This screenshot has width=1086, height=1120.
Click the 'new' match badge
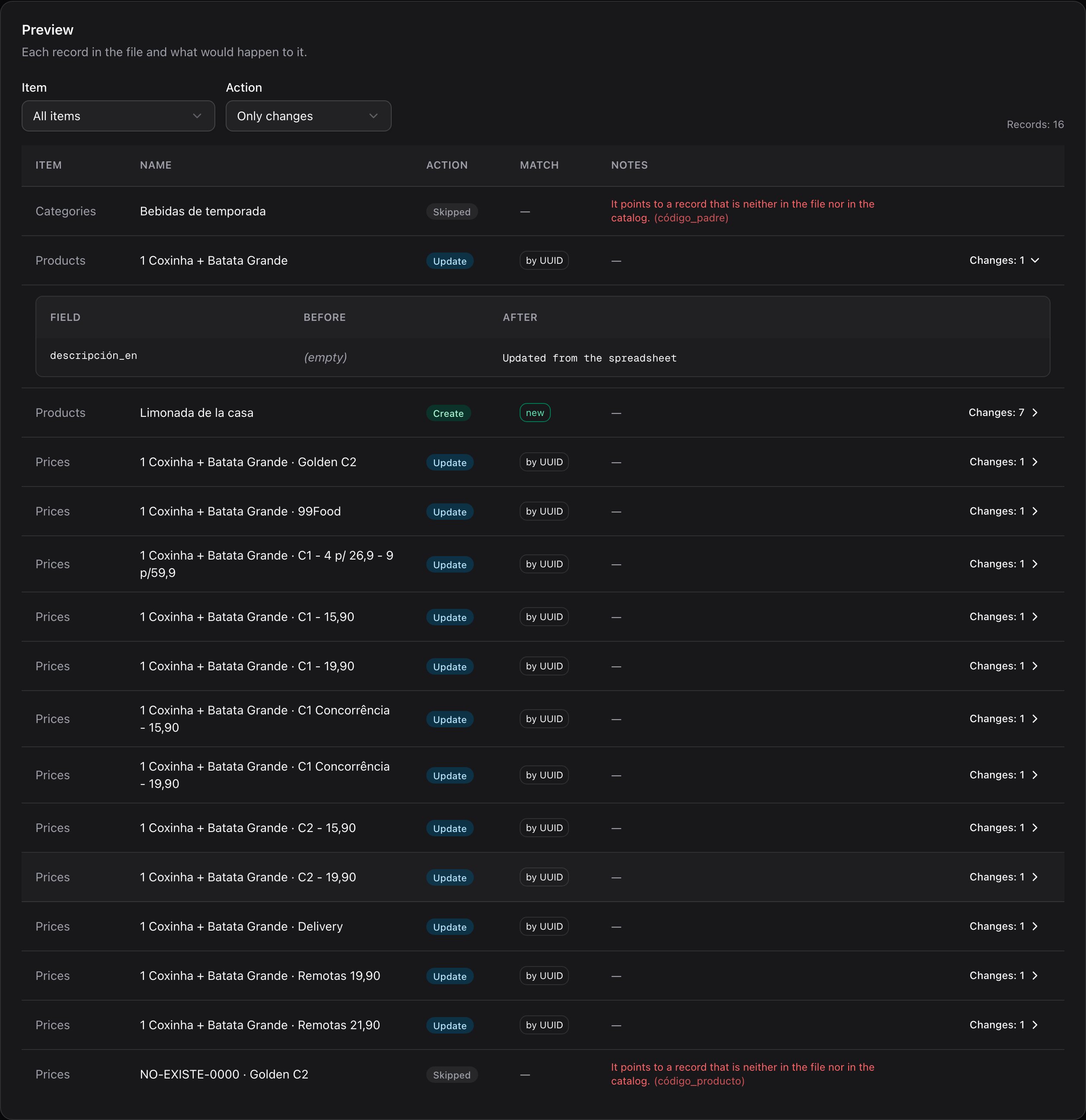pyautogui.click(x=535, y=413)
